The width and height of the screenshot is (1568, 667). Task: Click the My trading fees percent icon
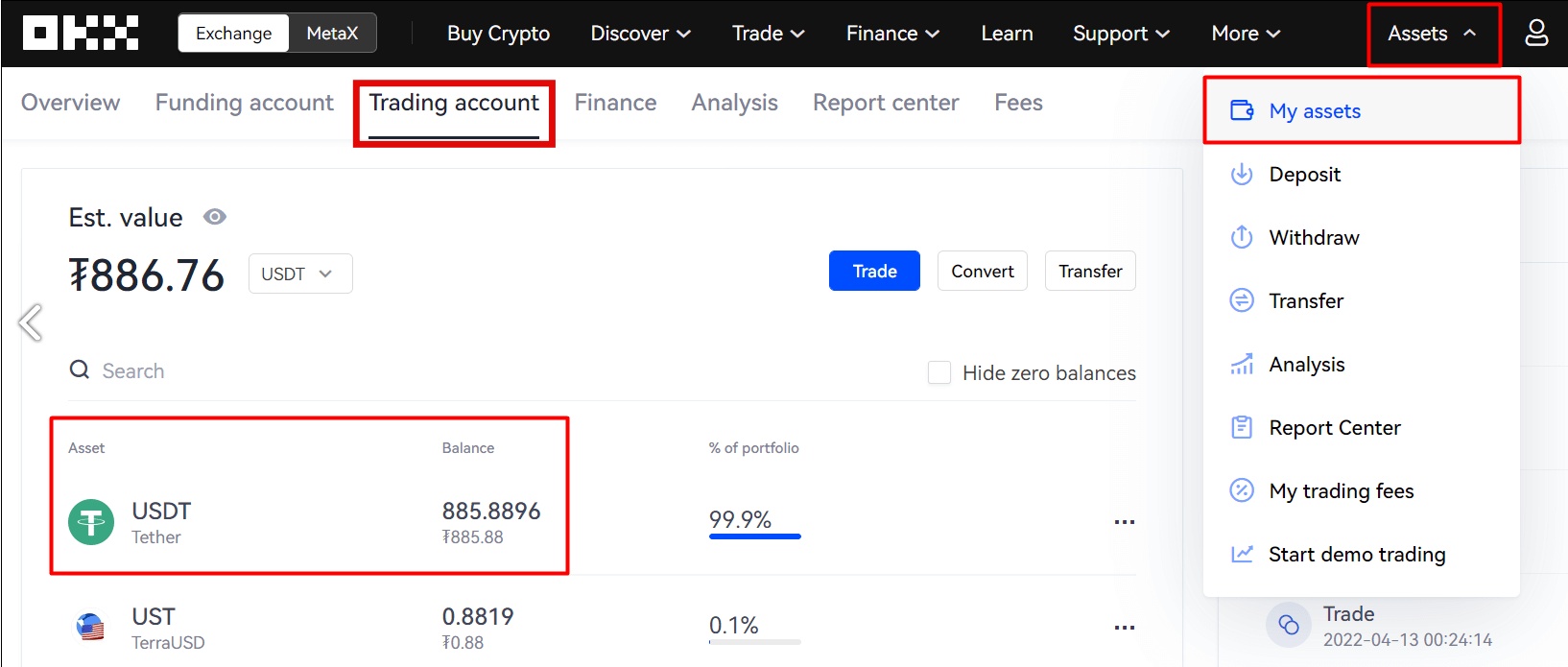point(1242,490)
